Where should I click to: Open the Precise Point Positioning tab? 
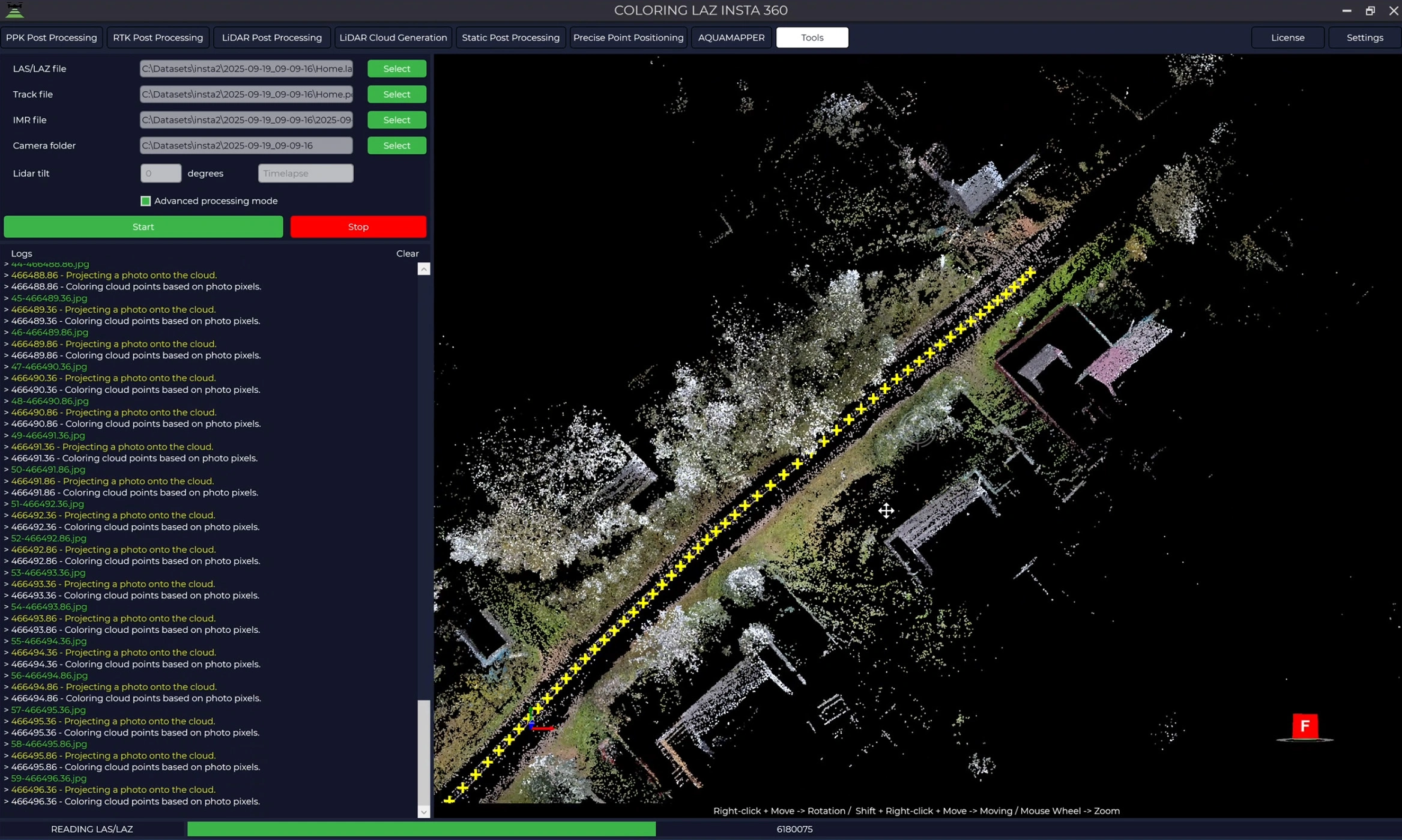coord(628,37)
